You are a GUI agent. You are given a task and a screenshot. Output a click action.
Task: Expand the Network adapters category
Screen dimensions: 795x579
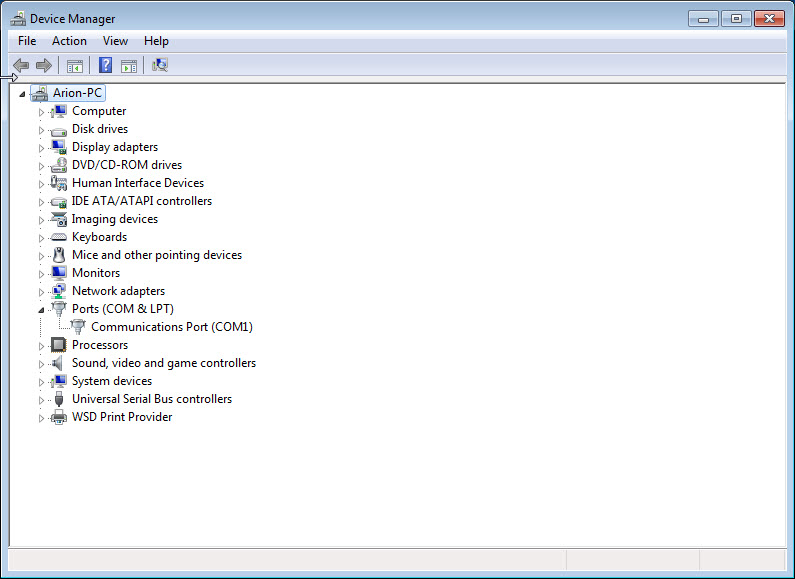(x=42, y=291)
